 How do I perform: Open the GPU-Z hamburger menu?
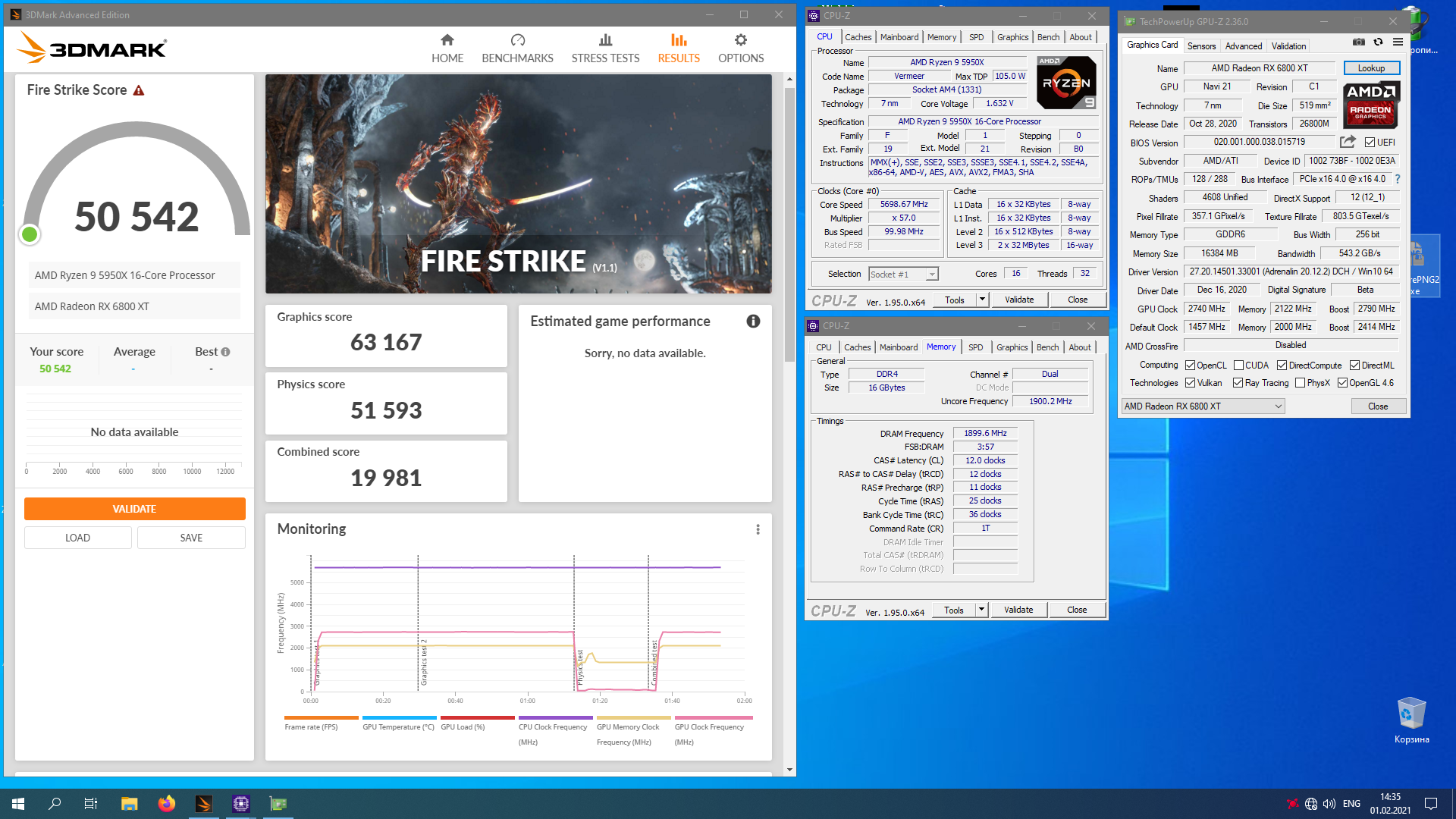1398,42
